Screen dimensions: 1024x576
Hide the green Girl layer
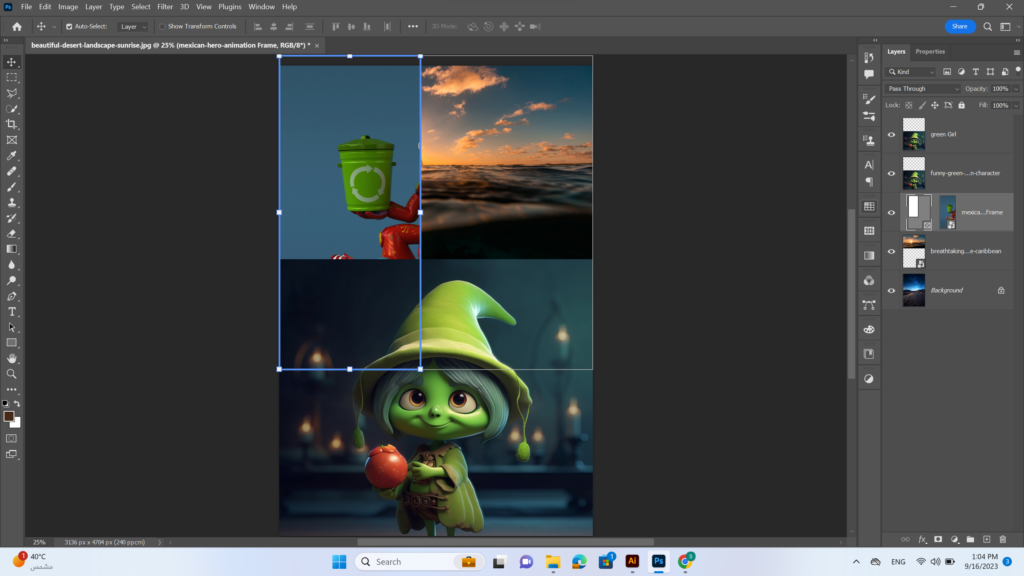[891, 135]
